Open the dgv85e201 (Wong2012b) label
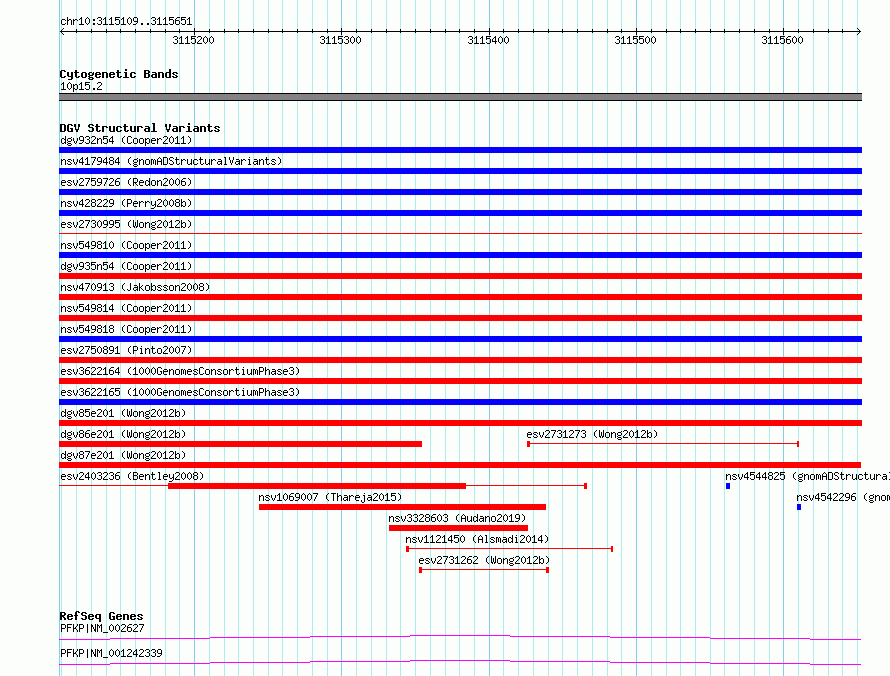This screenshot has height=676, width=890. pyautogui.click(x=123, y=413)
